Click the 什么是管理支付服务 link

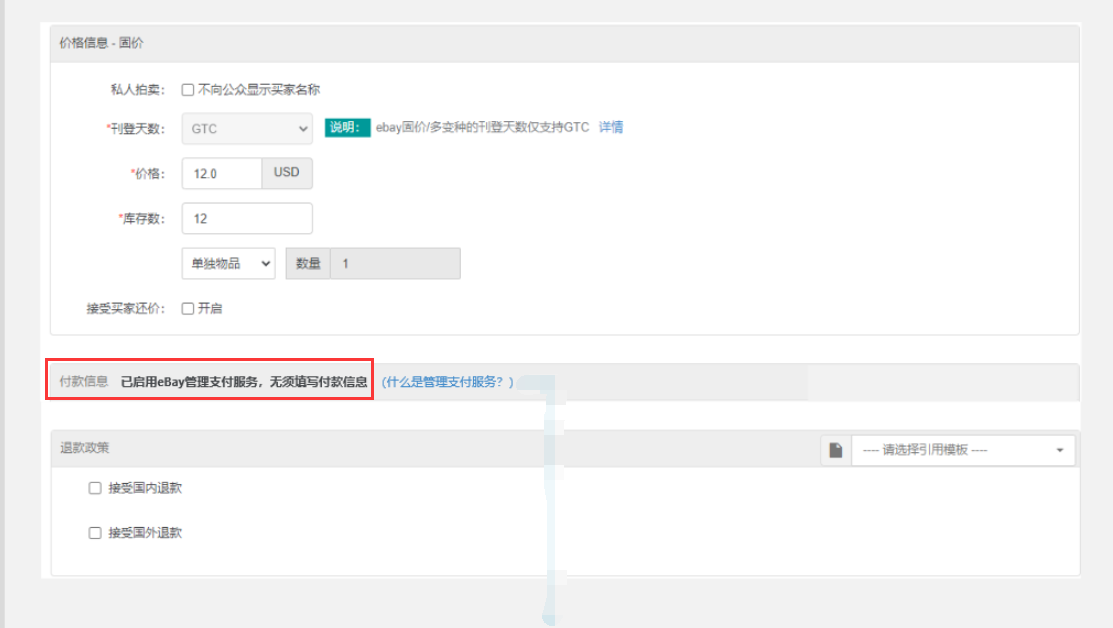pos(448,382)
